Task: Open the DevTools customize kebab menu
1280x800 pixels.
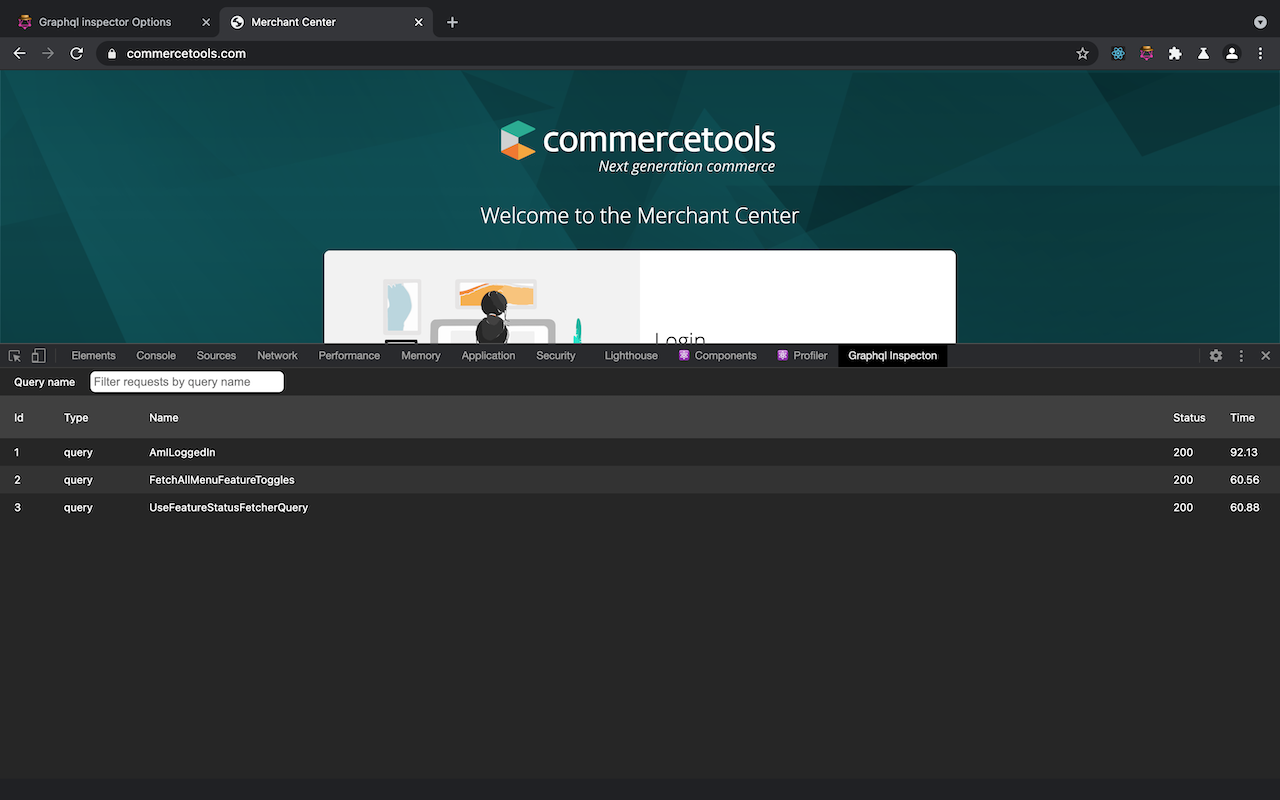Action: point(1240,355)
